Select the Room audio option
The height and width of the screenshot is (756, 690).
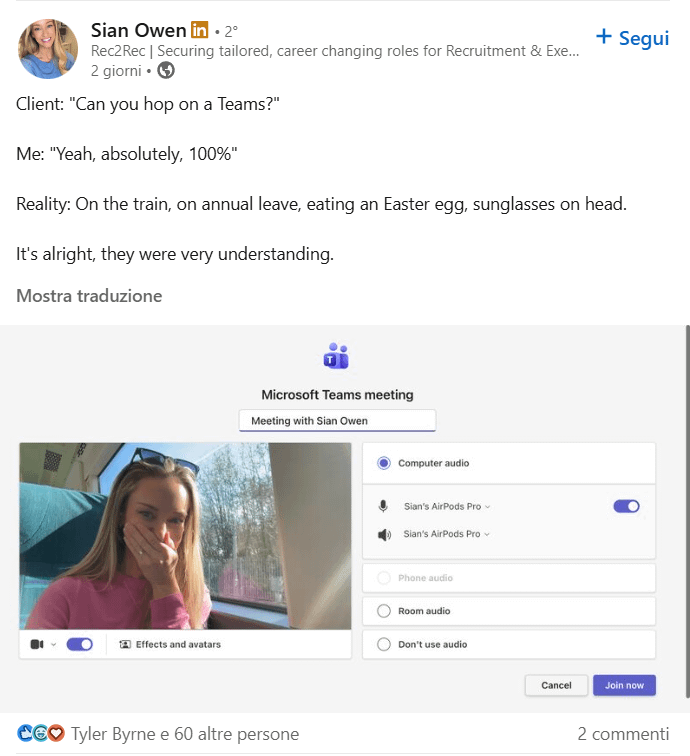(383, 611)
